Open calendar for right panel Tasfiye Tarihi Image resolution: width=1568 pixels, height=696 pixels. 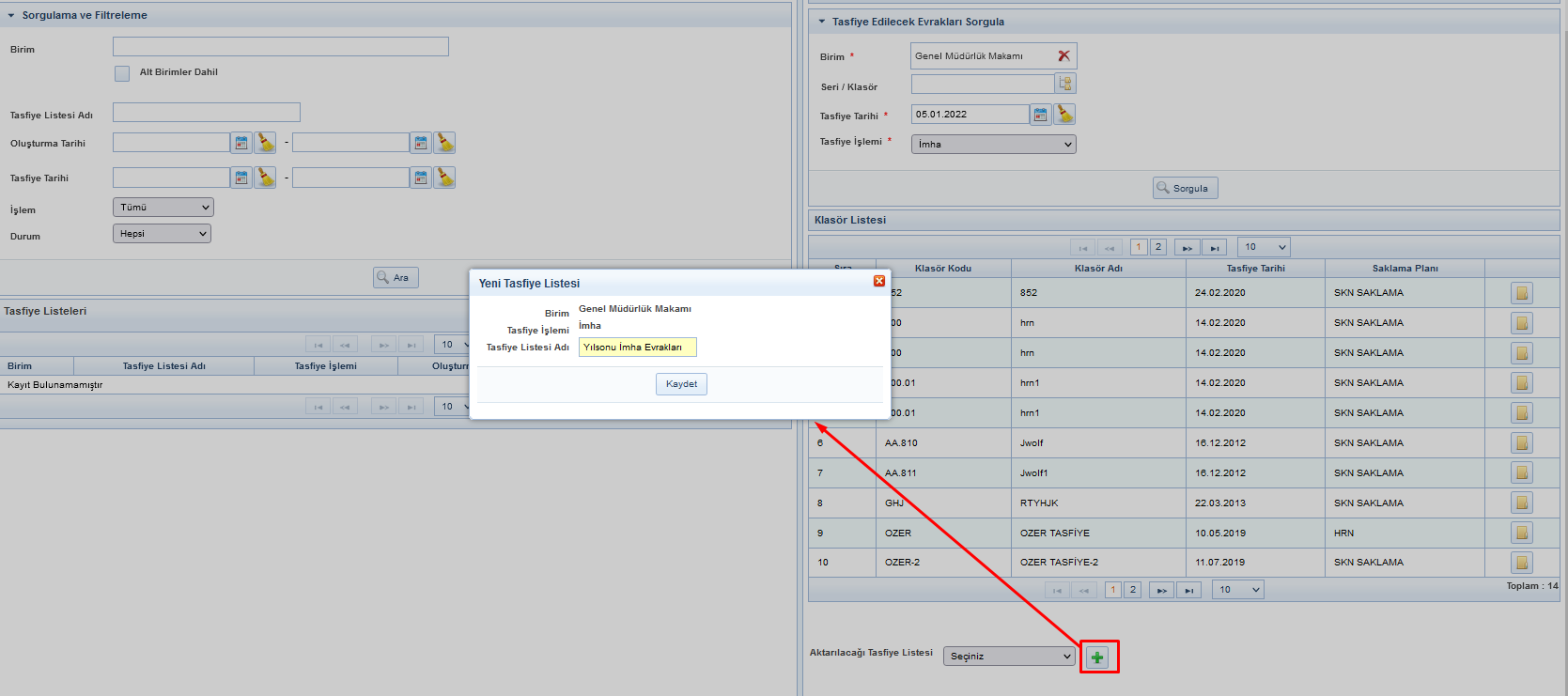point(1040,115)
